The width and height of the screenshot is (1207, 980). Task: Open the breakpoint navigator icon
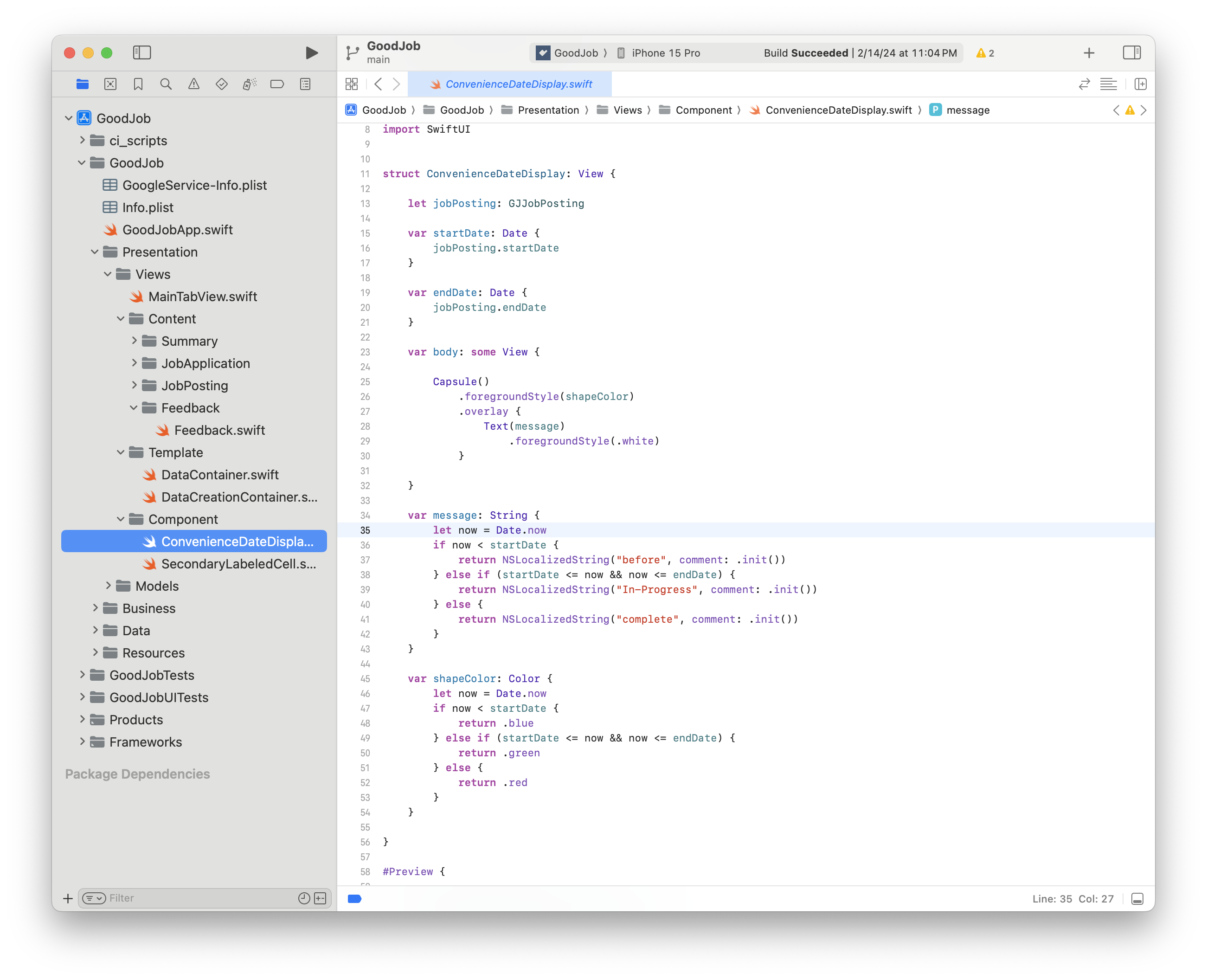[277, 84]
